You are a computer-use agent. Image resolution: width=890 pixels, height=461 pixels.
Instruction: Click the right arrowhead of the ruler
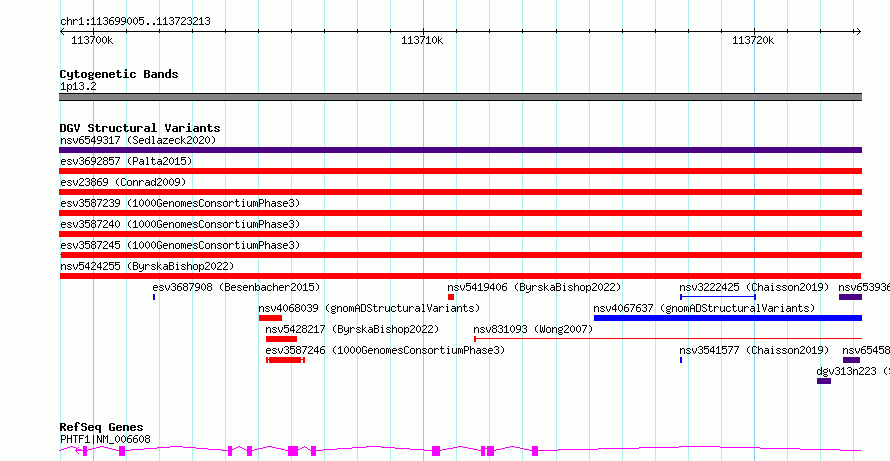(858, 32)
